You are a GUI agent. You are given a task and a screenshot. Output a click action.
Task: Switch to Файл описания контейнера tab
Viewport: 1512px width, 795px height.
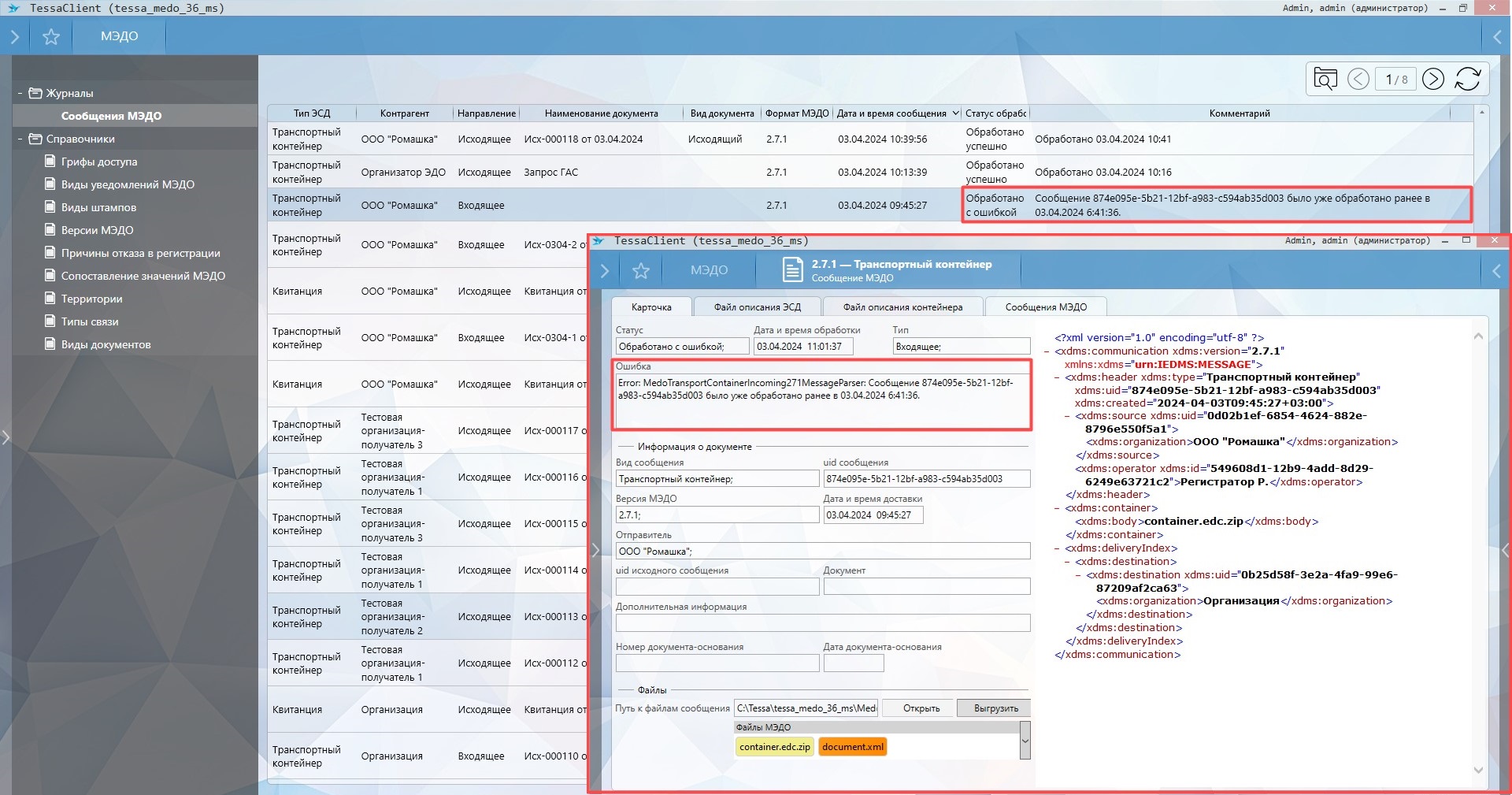click(902, 307)
